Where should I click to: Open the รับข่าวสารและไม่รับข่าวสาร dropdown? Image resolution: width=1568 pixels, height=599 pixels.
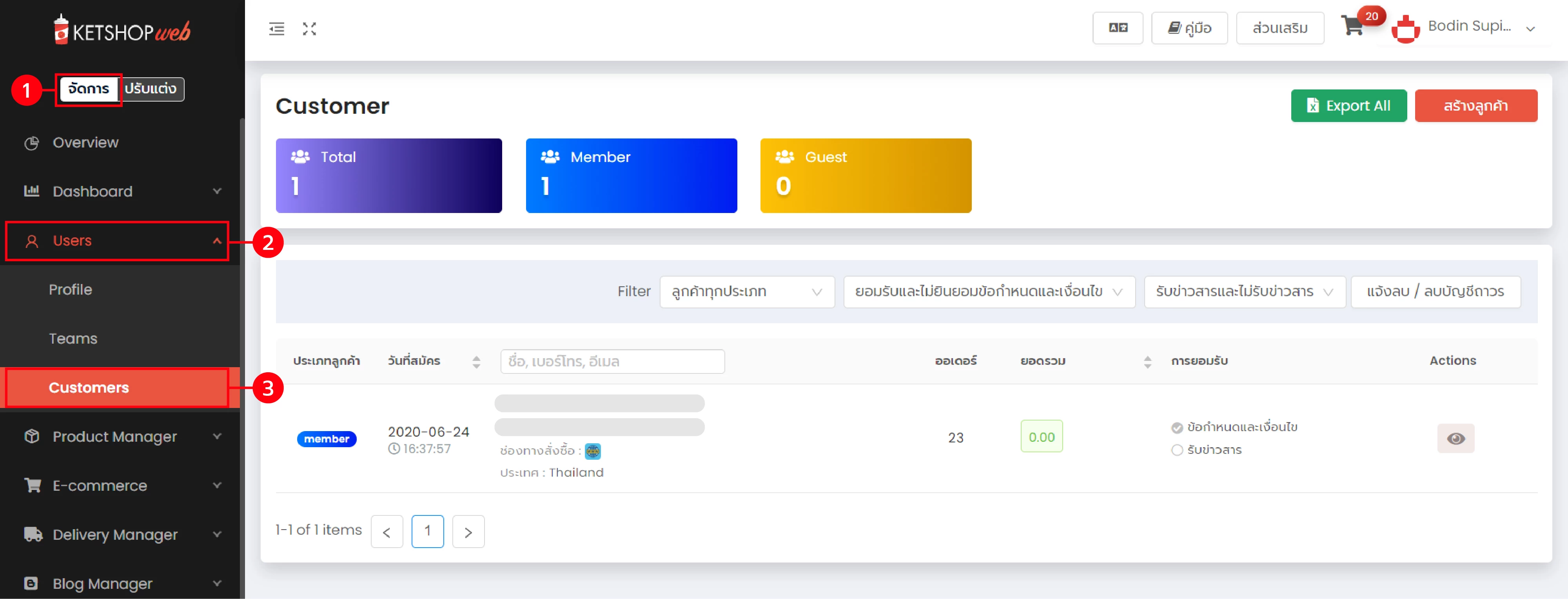(1245, 292)
